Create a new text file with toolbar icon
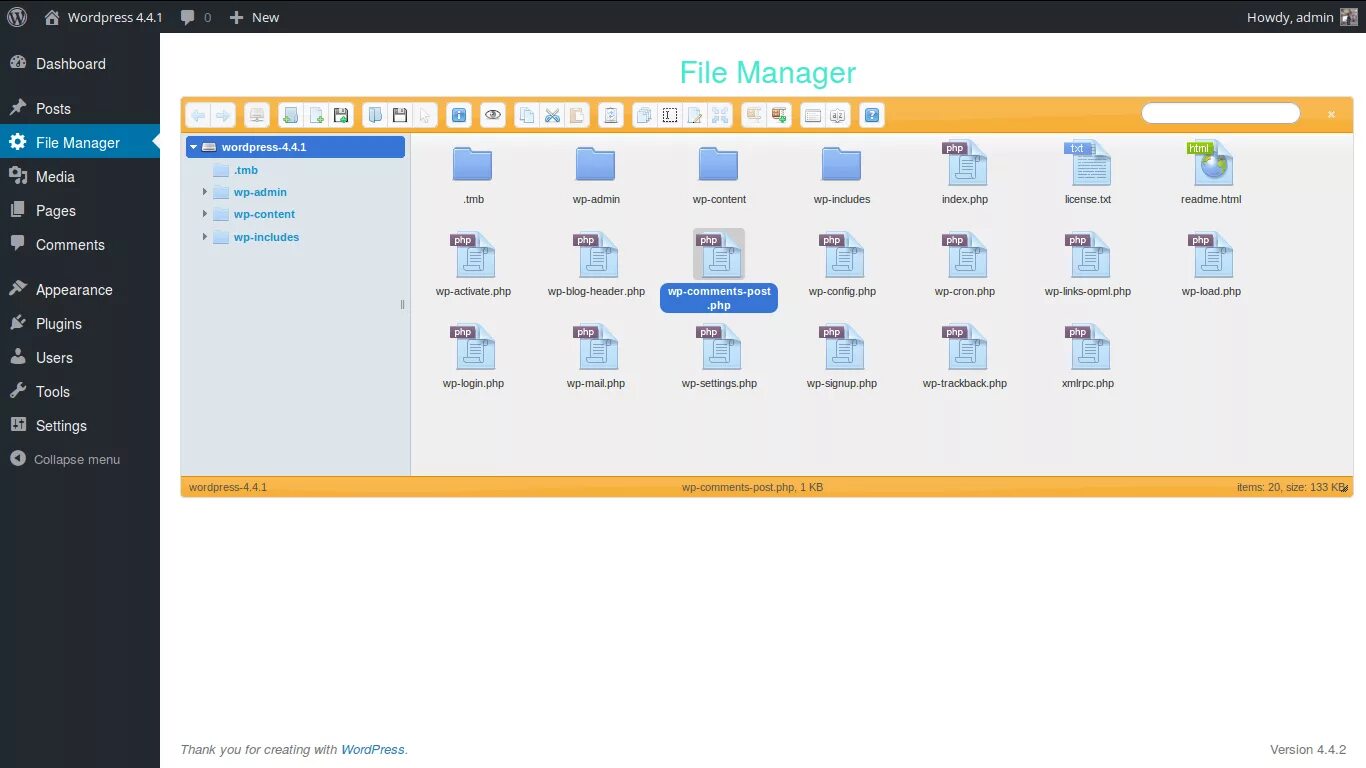Viewport: 1366px width, 768px height. pos(315,115)
